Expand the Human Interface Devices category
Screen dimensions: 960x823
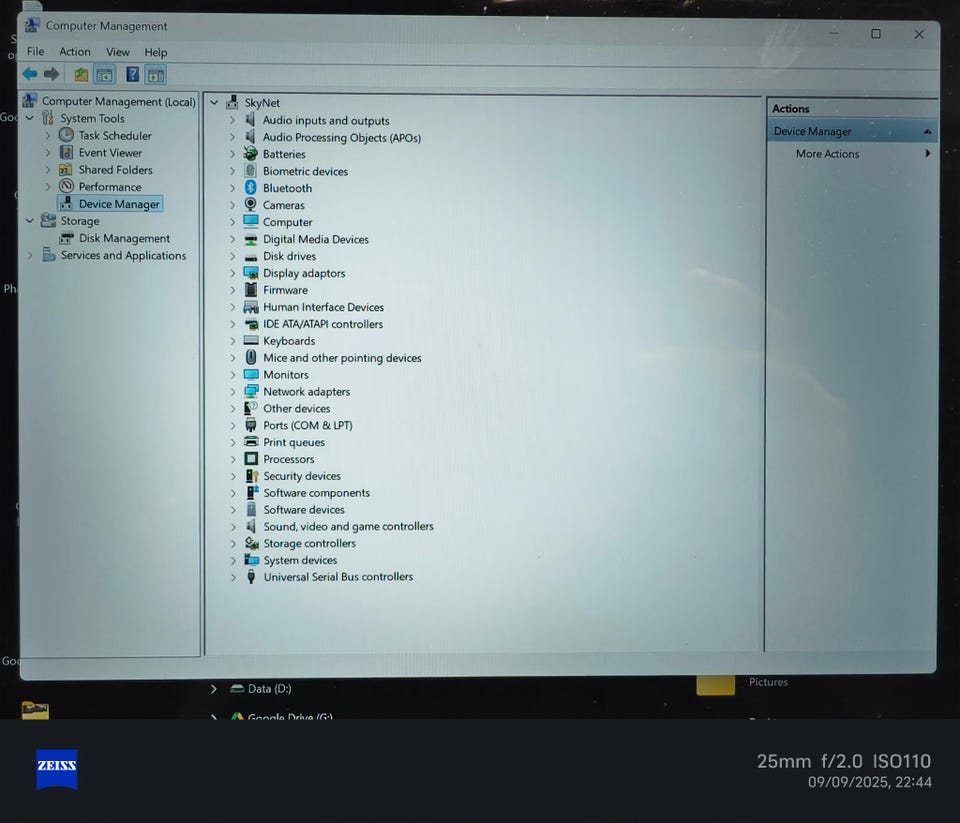click(x=232, y=307)
